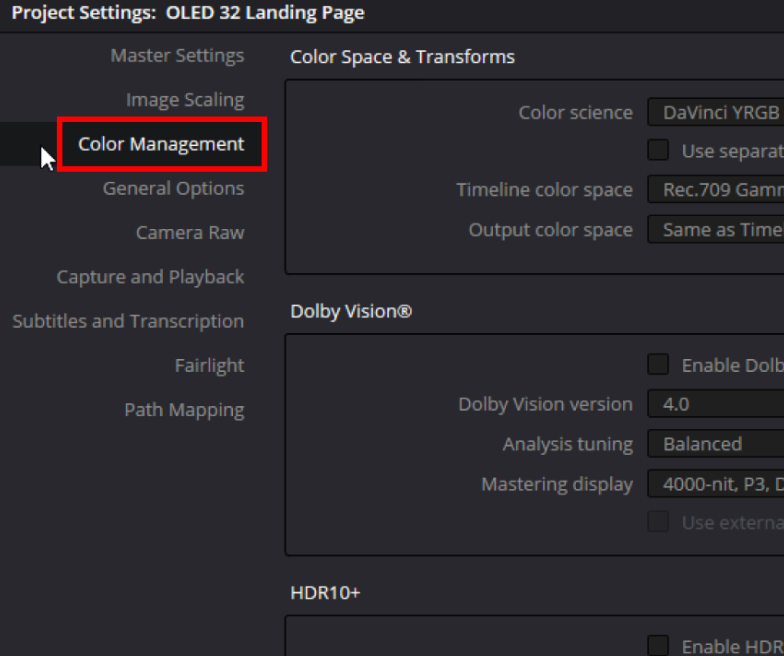The height and width of the screenshot is (656, 784).
Task: Open Master Settings section
Action: [177, 56]
